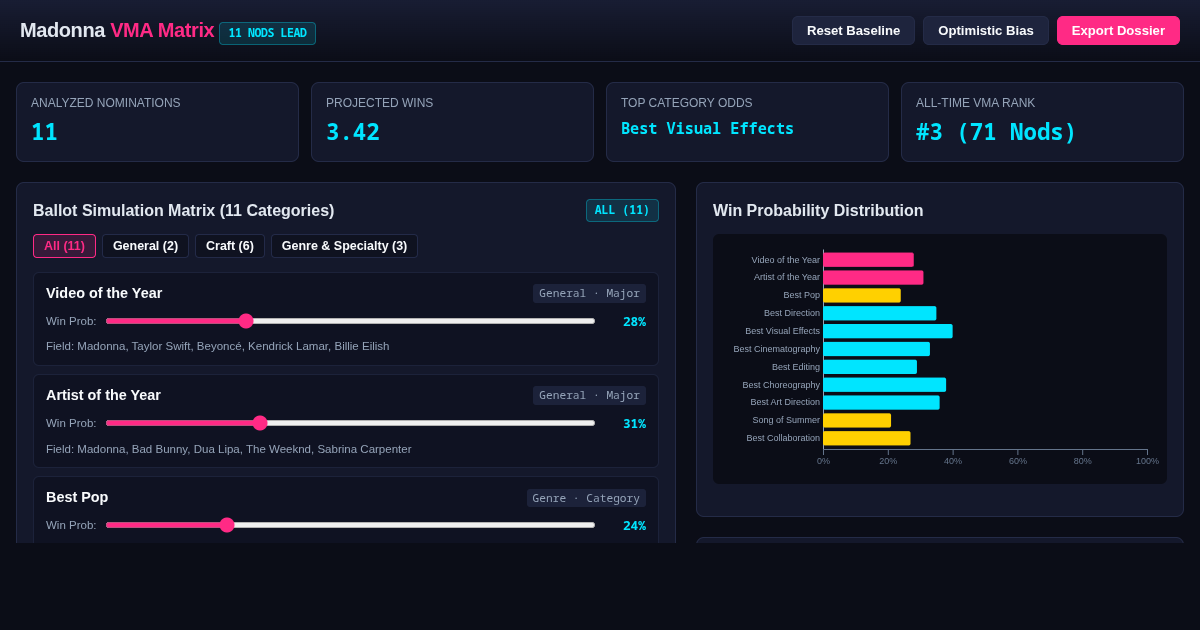Export Dossier from the header
Image resolution: width=1200 pixels, height=630 pixels.
point(1118,30)
